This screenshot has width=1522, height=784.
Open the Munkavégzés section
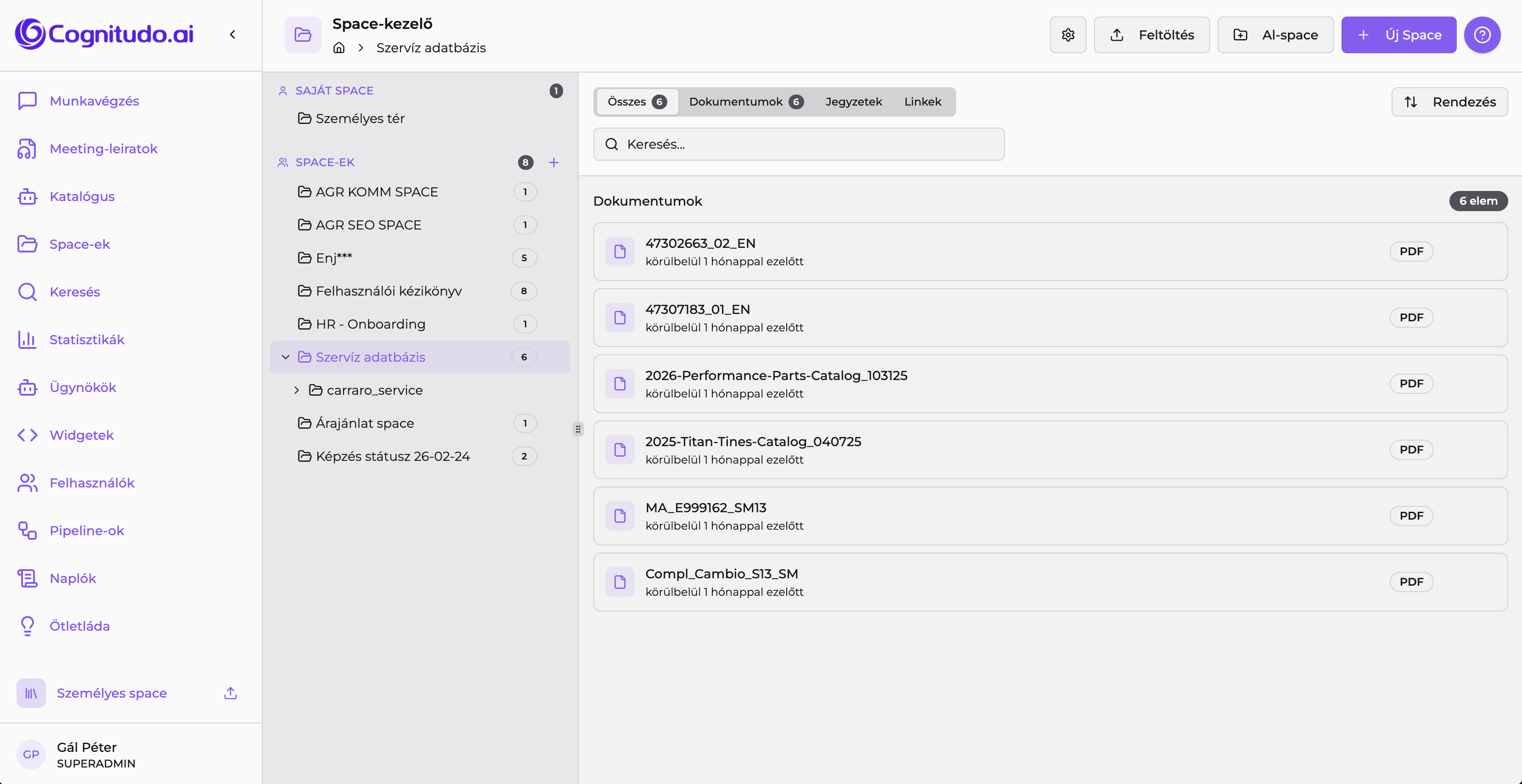(x=94, y=101)
